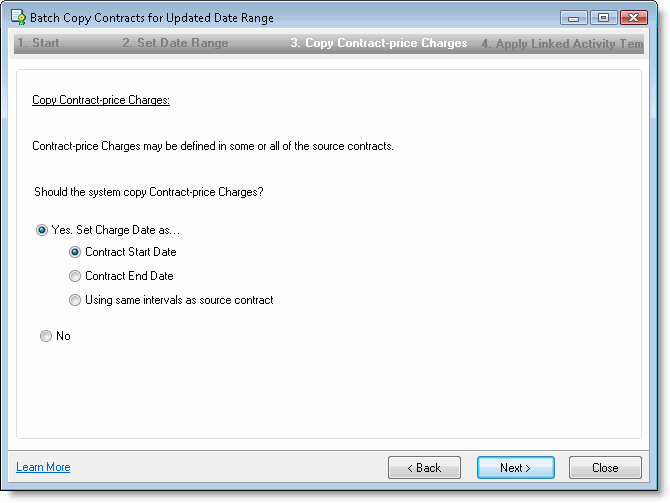Go to the '1. Start' wizard step
670x503 pixels.
tap(38, 43)
